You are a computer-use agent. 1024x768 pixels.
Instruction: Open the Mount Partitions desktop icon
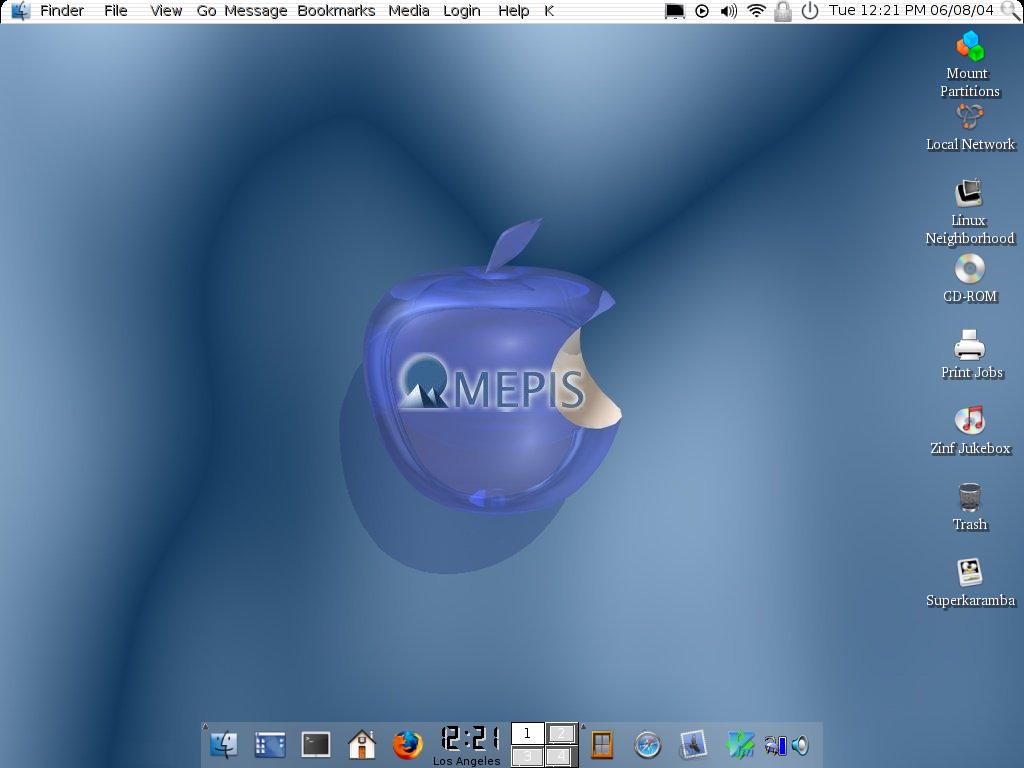970,64
